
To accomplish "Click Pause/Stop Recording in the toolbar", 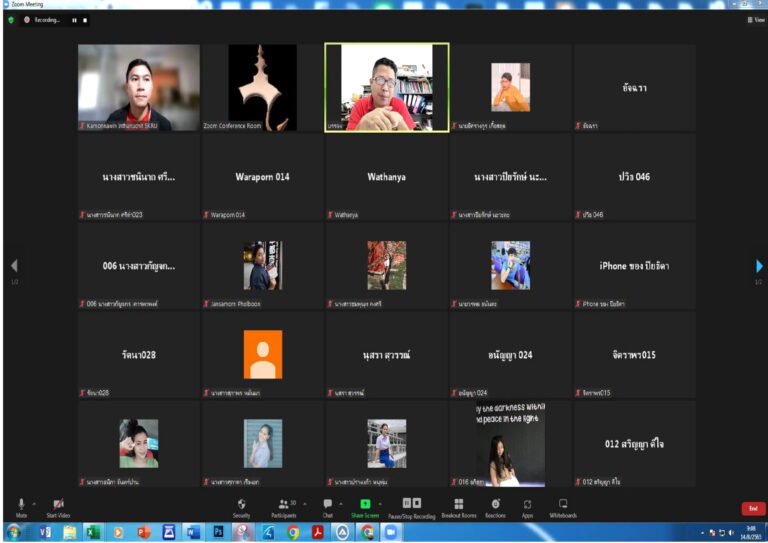I will pyautogui.click(x=411, y=505).
